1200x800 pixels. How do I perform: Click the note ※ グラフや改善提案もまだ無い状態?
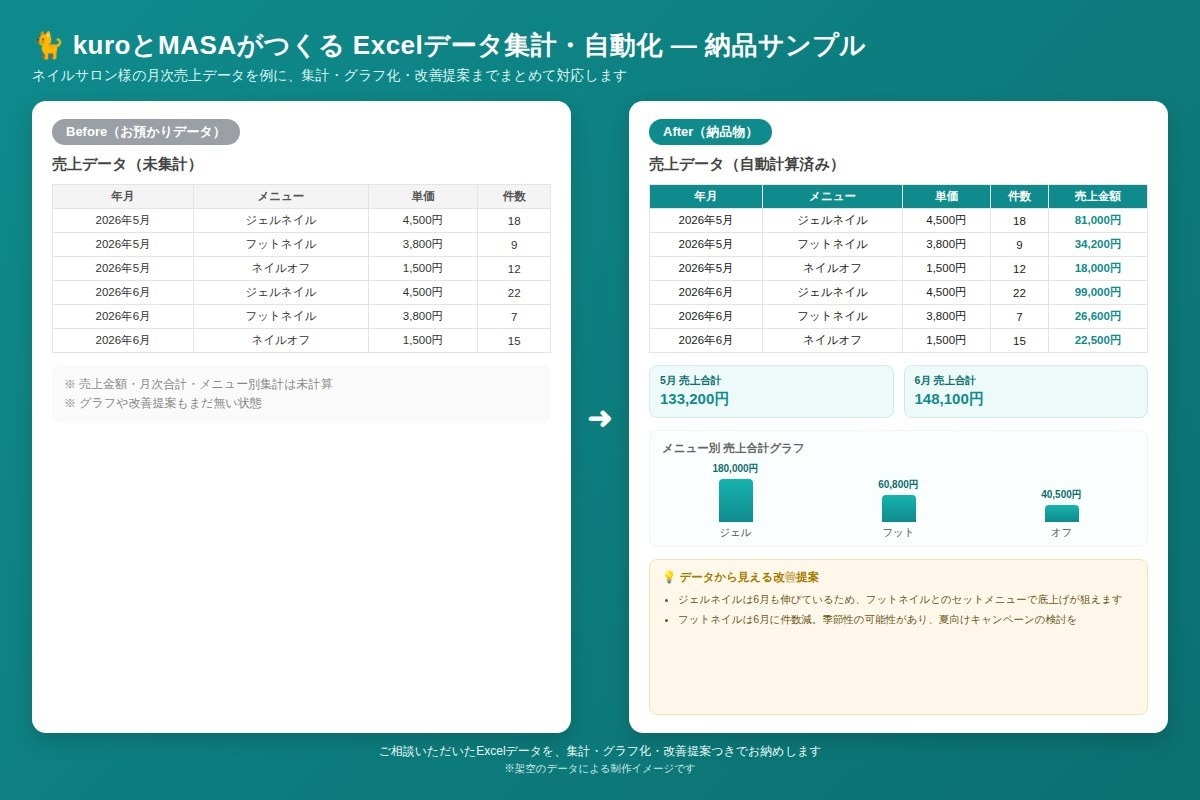(163, 404)
